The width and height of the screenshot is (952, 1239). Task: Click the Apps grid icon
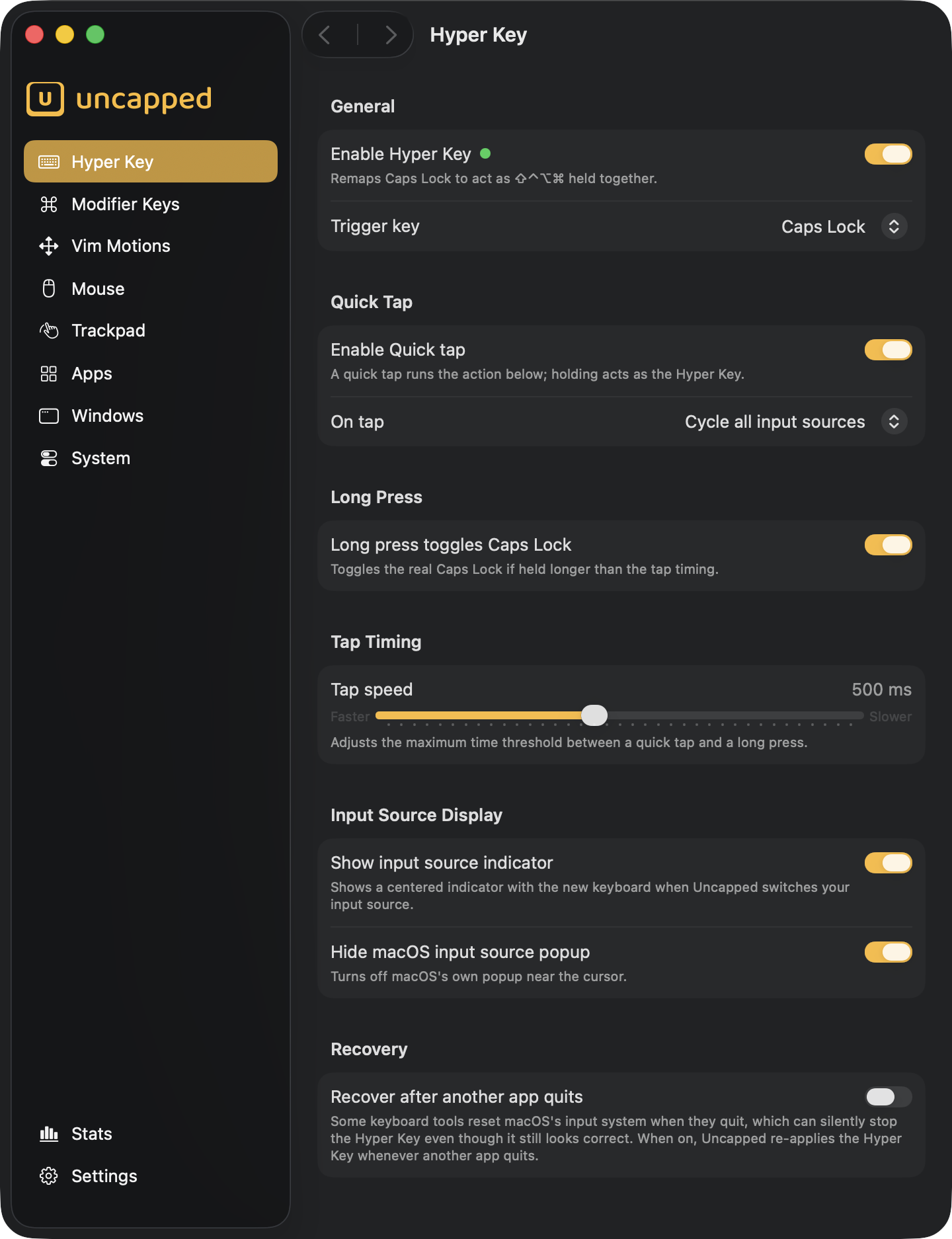click(x=49, y=374)
